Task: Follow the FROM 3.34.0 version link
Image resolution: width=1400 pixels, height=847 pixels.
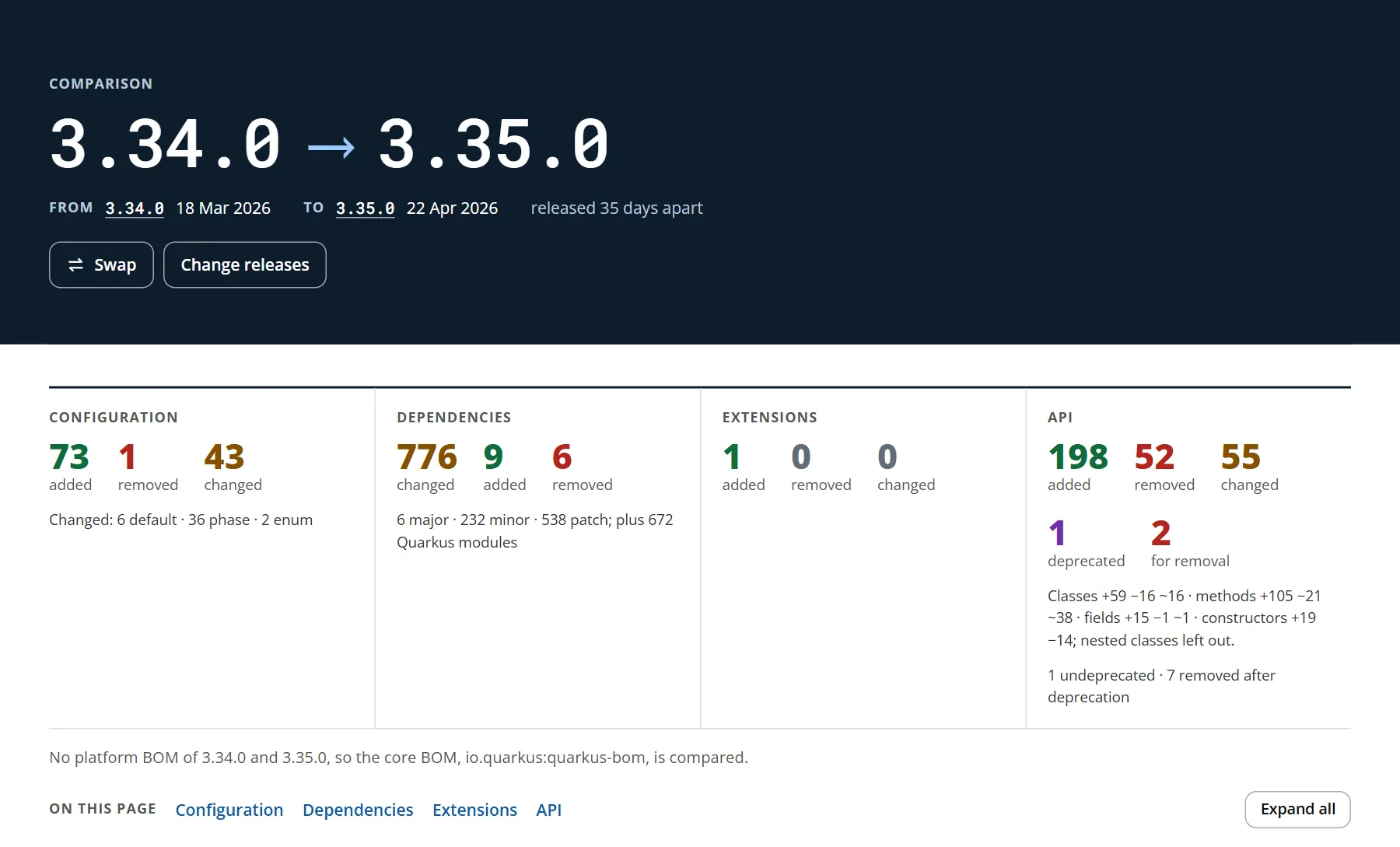Action: coord(135,208)
